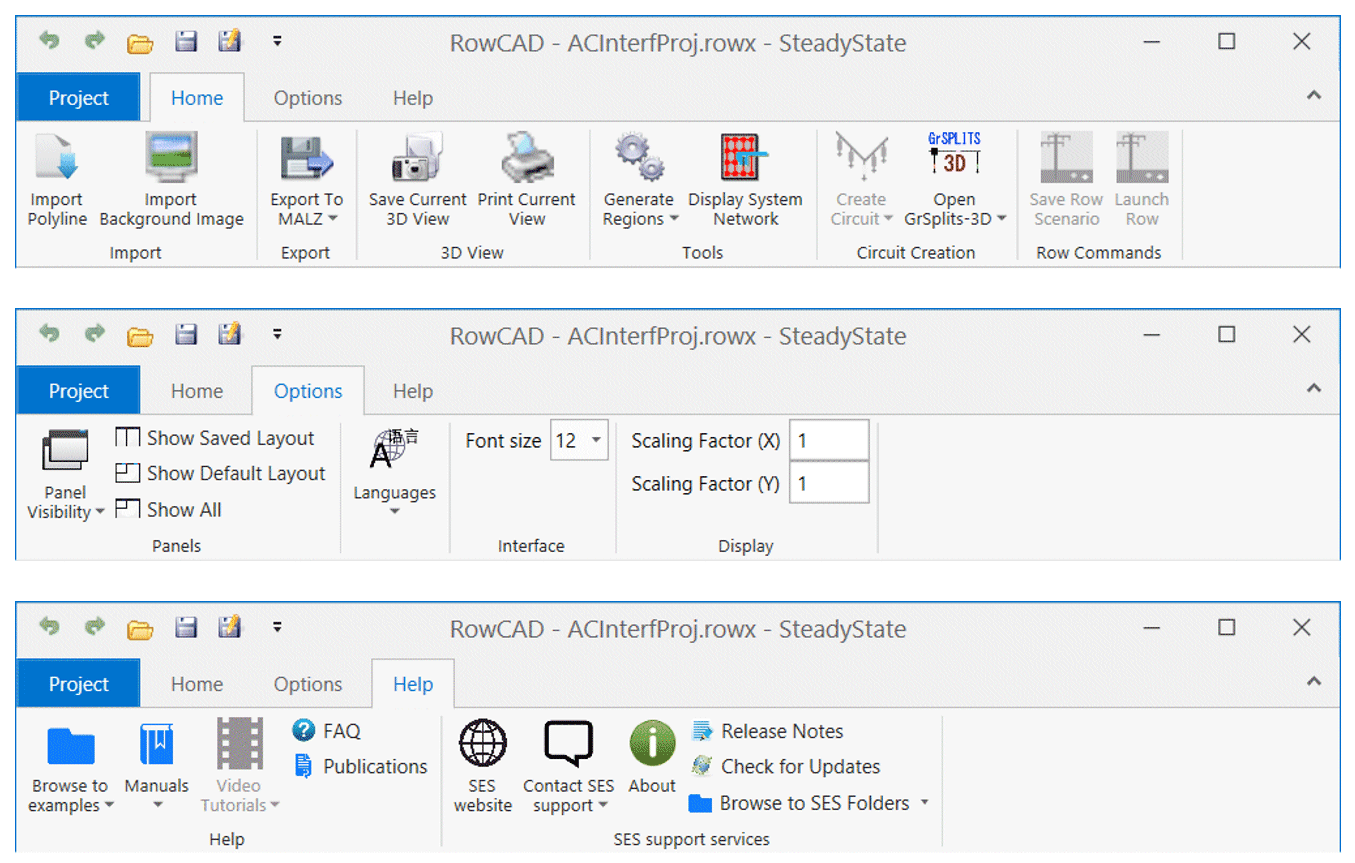Open quick access customize arrow, bottom window

[277, 628]
